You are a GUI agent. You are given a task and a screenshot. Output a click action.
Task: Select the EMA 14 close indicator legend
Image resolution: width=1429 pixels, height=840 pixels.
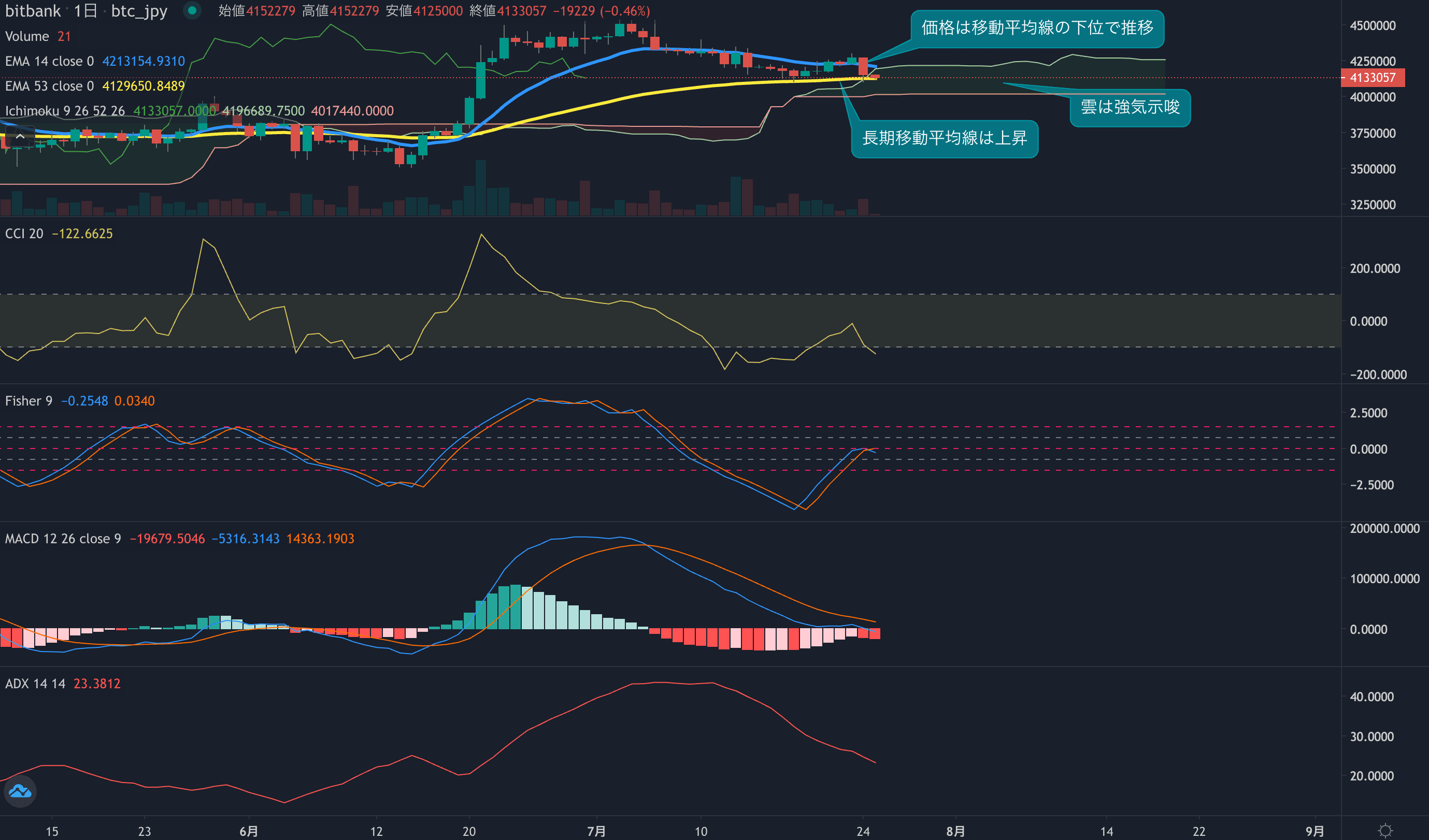49,61
